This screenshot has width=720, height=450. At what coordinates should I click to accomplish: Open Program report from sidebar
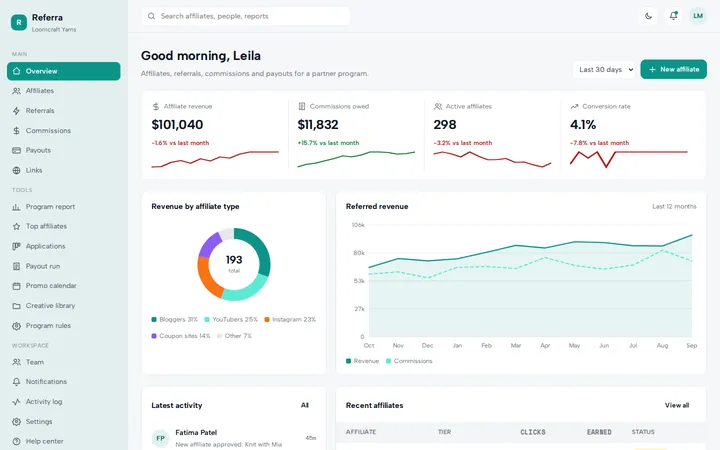pyautogui.click(x=63, y=207)
